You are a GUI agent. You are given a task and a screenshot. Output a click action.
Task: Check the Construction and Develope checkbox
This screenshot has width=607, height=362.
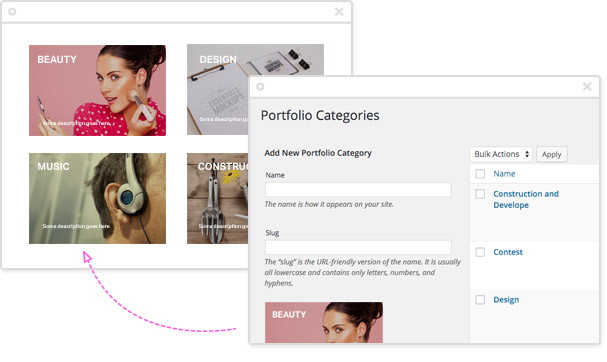(x=480, y=194)
